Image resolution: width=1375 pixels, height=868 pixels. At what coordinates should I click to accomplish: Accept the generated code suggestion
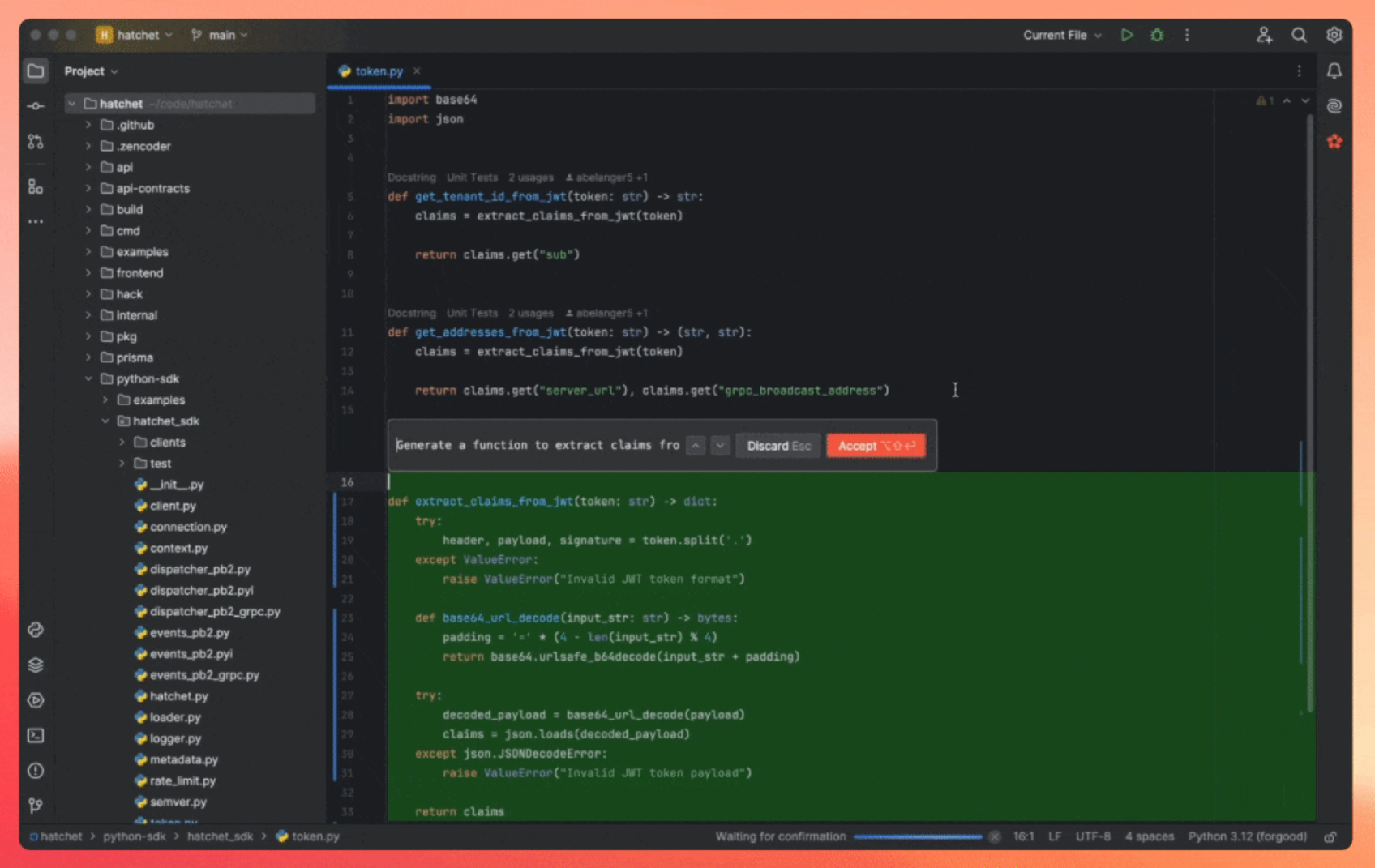pos(876,446)
